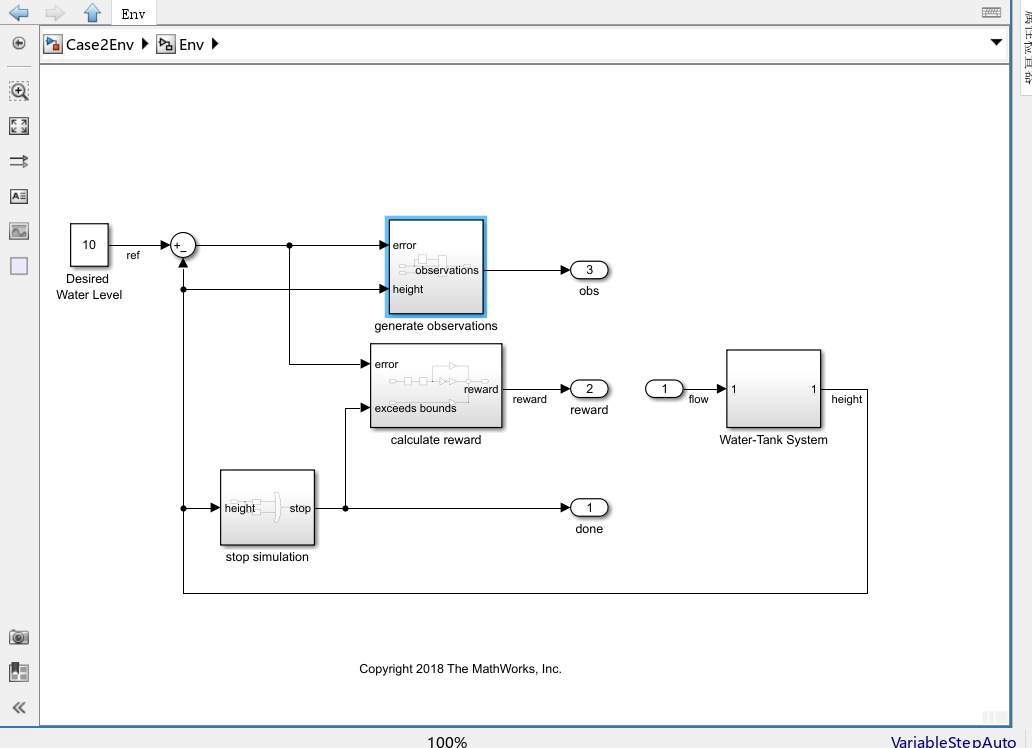Expand the arrow after Case2Env in breadcrumb
This screenshot has width=1032, height=748.
click(x=145, y=44)
